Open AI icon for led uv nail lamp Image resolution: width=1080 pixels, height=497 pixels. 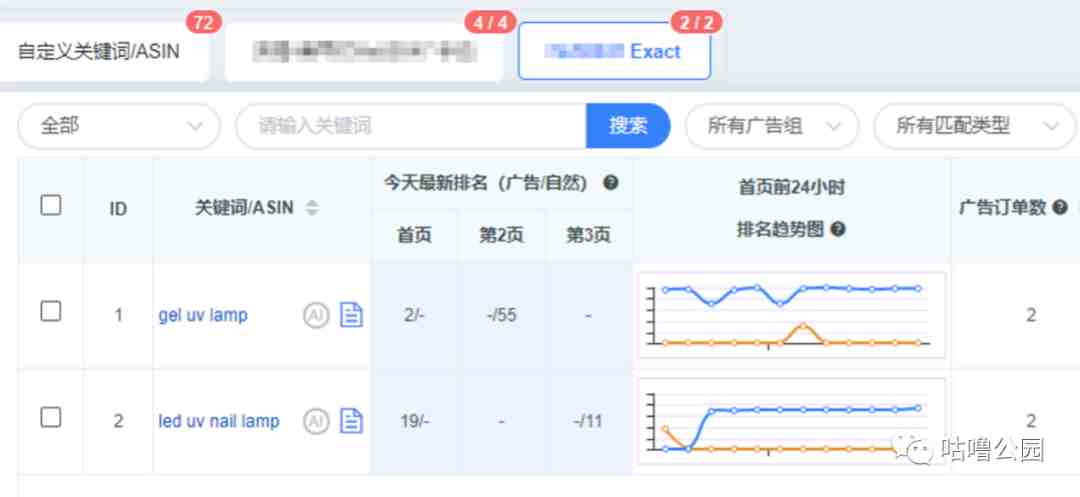pos(316,421)
